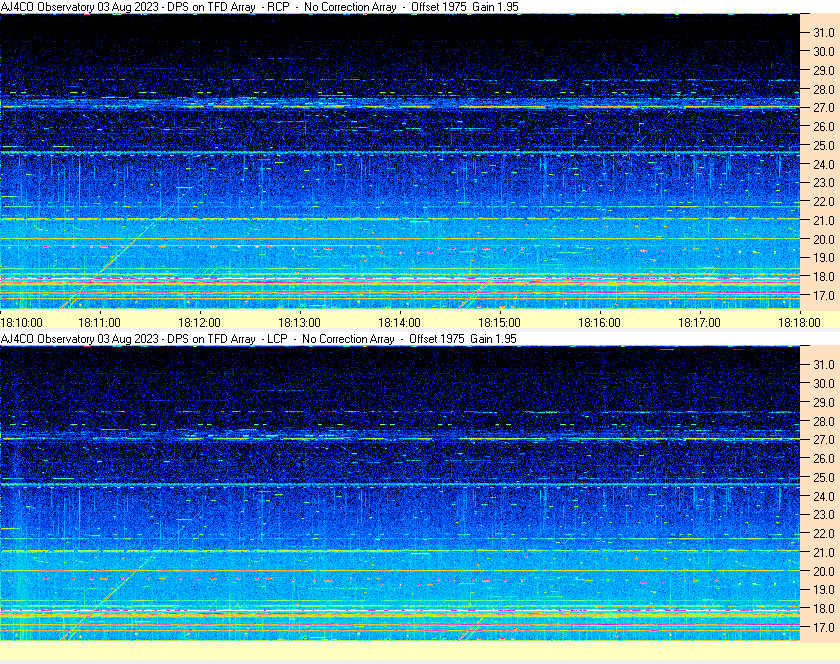
Task: Click the 18:18:00 time axis label
Action: coord(799,323)
